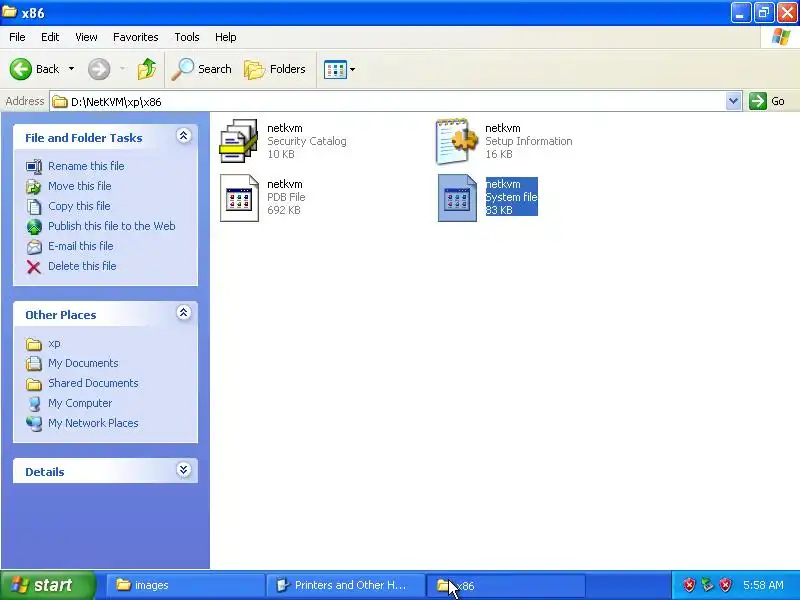Screen dimensions: 800x600
Task: Select the netkvm PDB File icon
Action: click(239, 198)
